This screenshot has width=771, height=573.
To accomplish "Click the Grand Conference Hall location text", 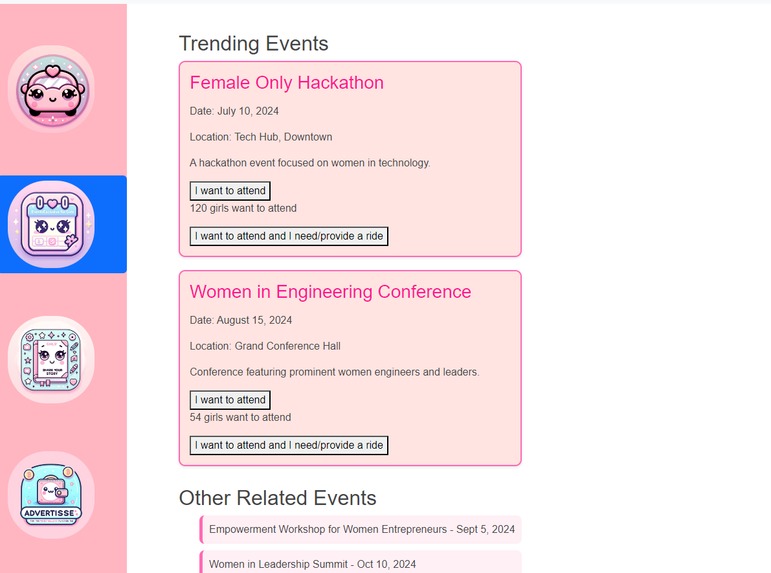I will coord(288,346).
